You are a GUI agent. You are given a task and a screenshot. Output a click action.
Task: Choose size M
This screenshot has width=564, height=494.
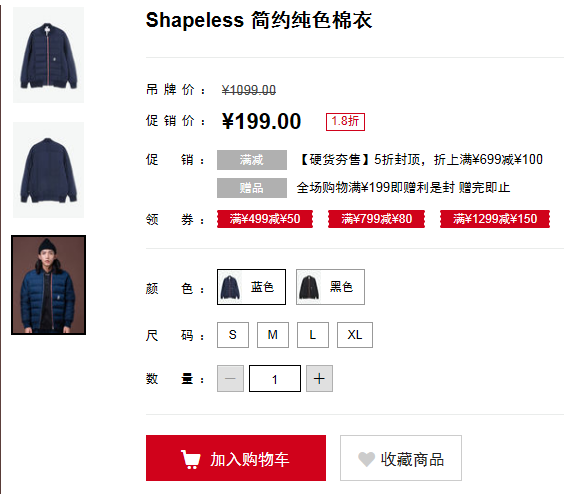tap(273, 335)
